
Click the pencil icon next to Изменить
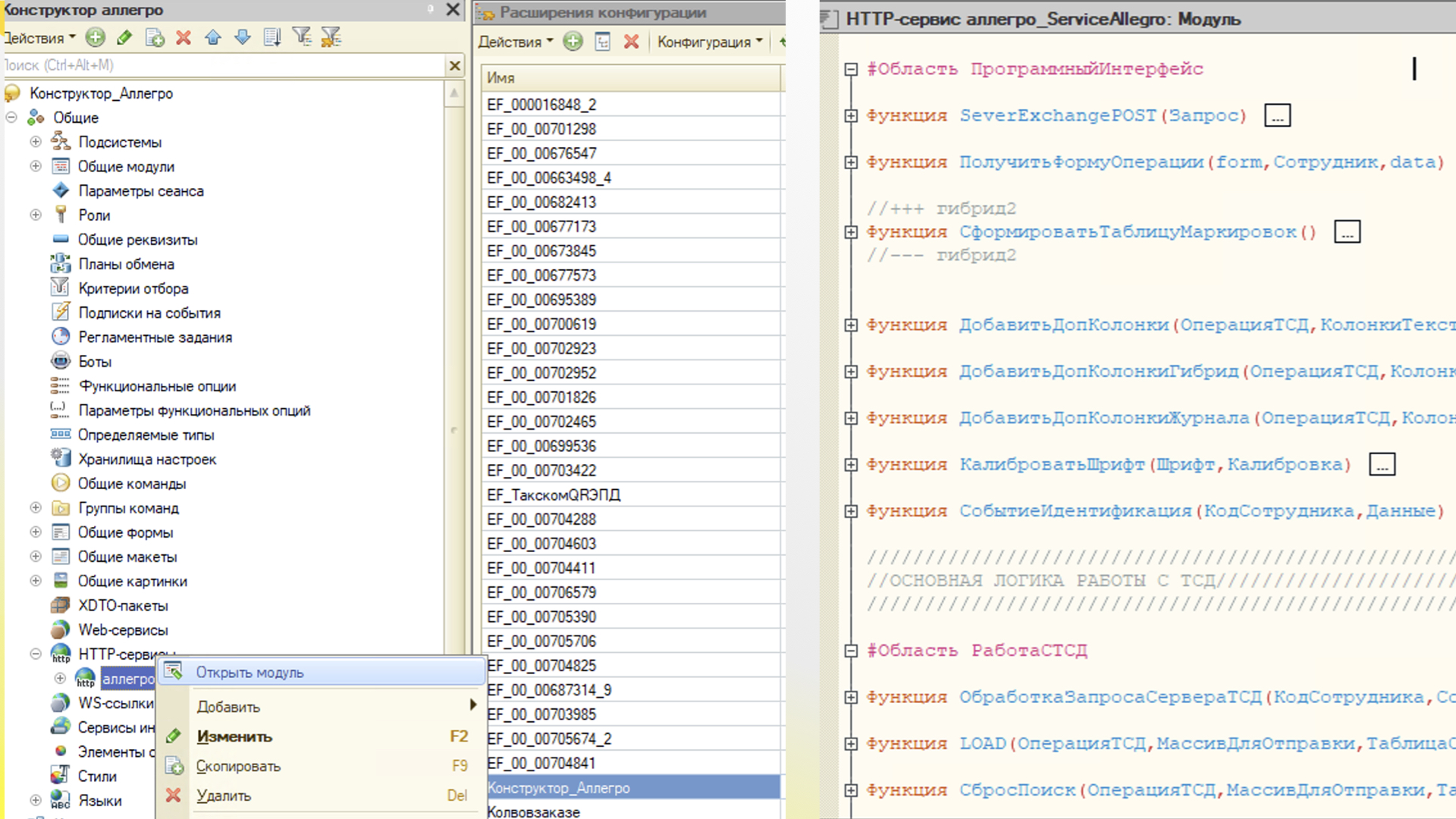174,736
